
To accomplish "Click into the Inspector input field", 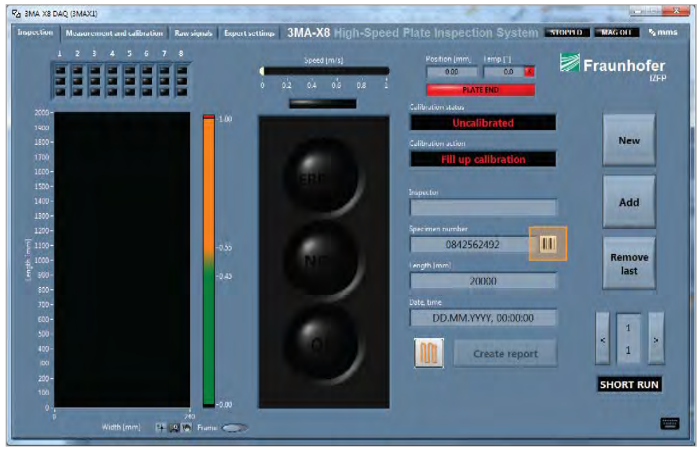I will (x=483, y=207).
